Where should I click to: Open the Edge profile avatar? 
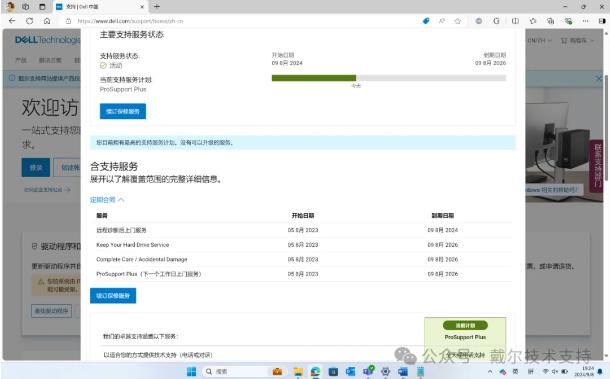[11, 7]
